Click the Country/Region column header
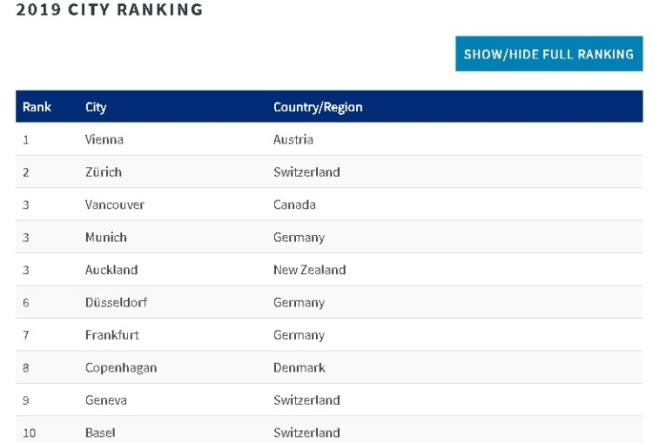Viewport: 653px width, 443px height. tap(317, 107)
